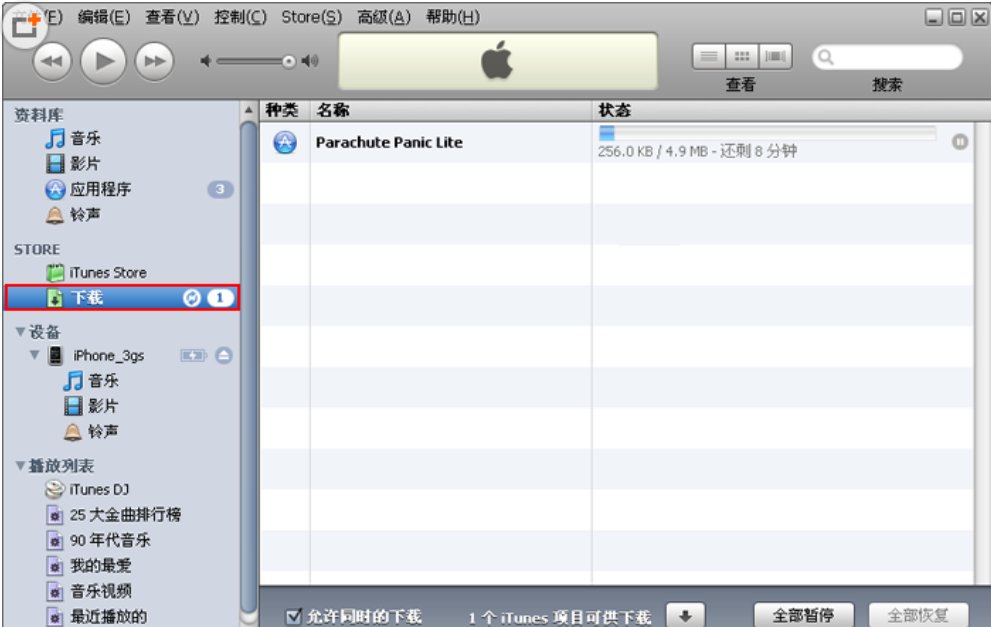991x627 pixels.
Task: Open the 编辑(E) menu
Action: [x=104, y=17]
